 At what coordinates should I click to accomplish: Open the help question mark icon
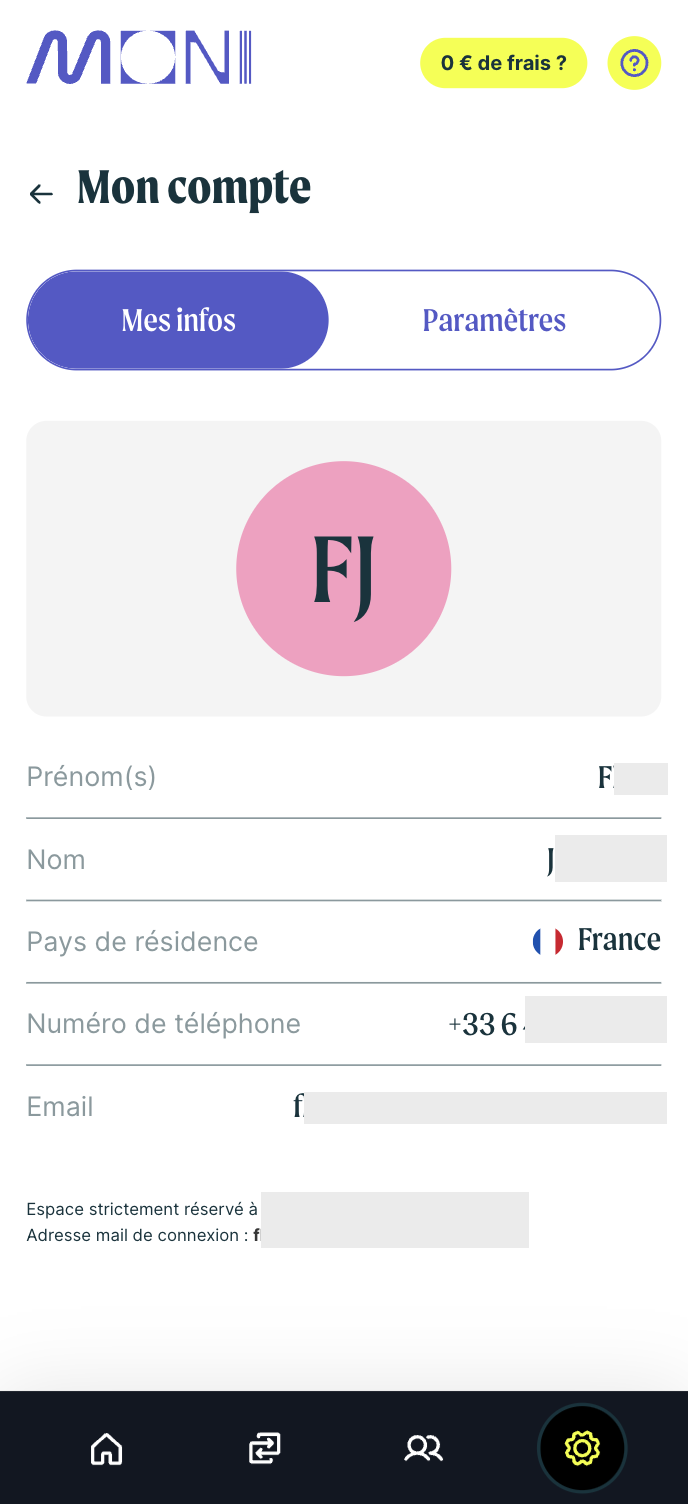pos(634,63)
